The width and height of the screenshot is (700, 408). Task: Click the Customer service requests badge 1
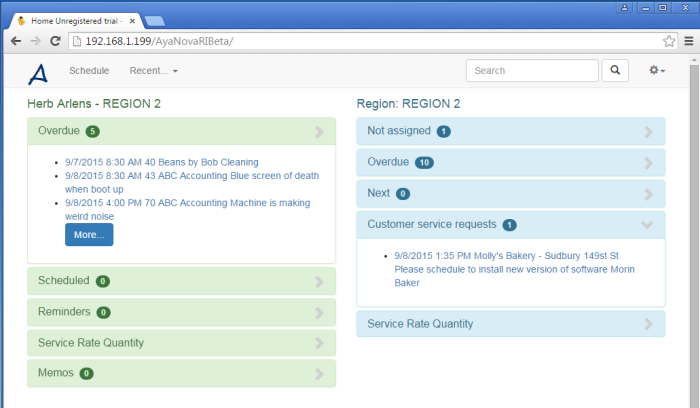click(509, 225)
